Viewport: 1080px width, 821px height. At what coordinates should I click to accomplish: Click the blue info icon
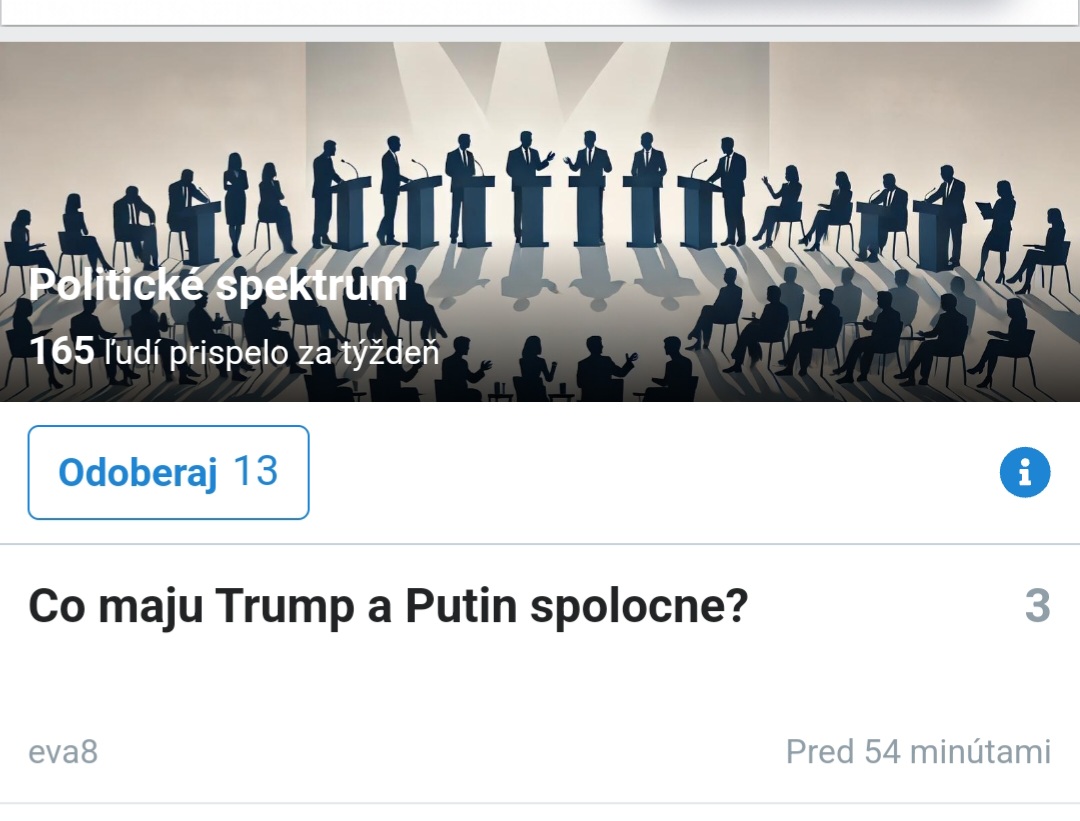(x=1025, y=472)
